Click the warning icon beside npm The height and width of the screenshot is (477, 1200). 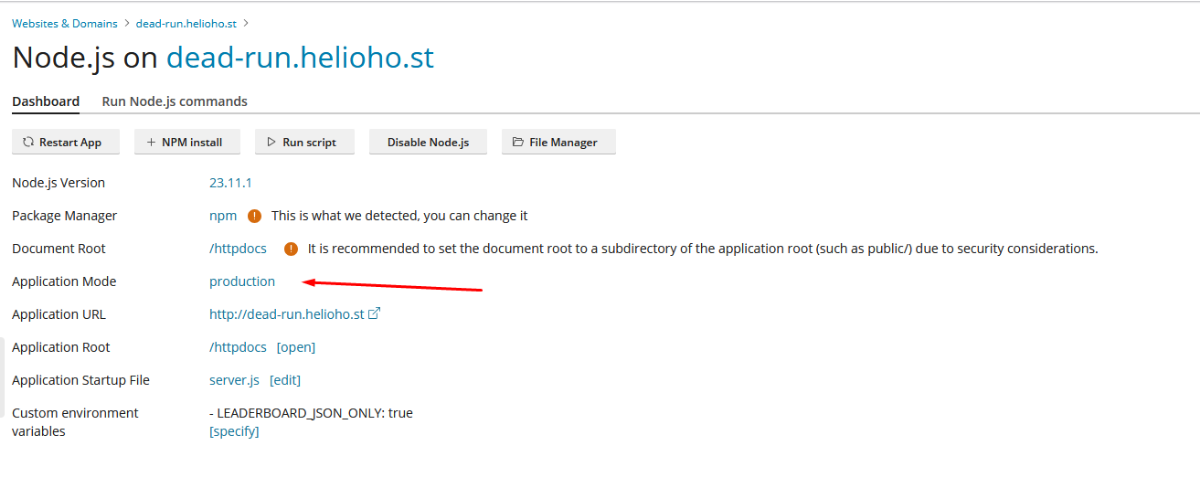pyautogui.click(x=254, y=216)
